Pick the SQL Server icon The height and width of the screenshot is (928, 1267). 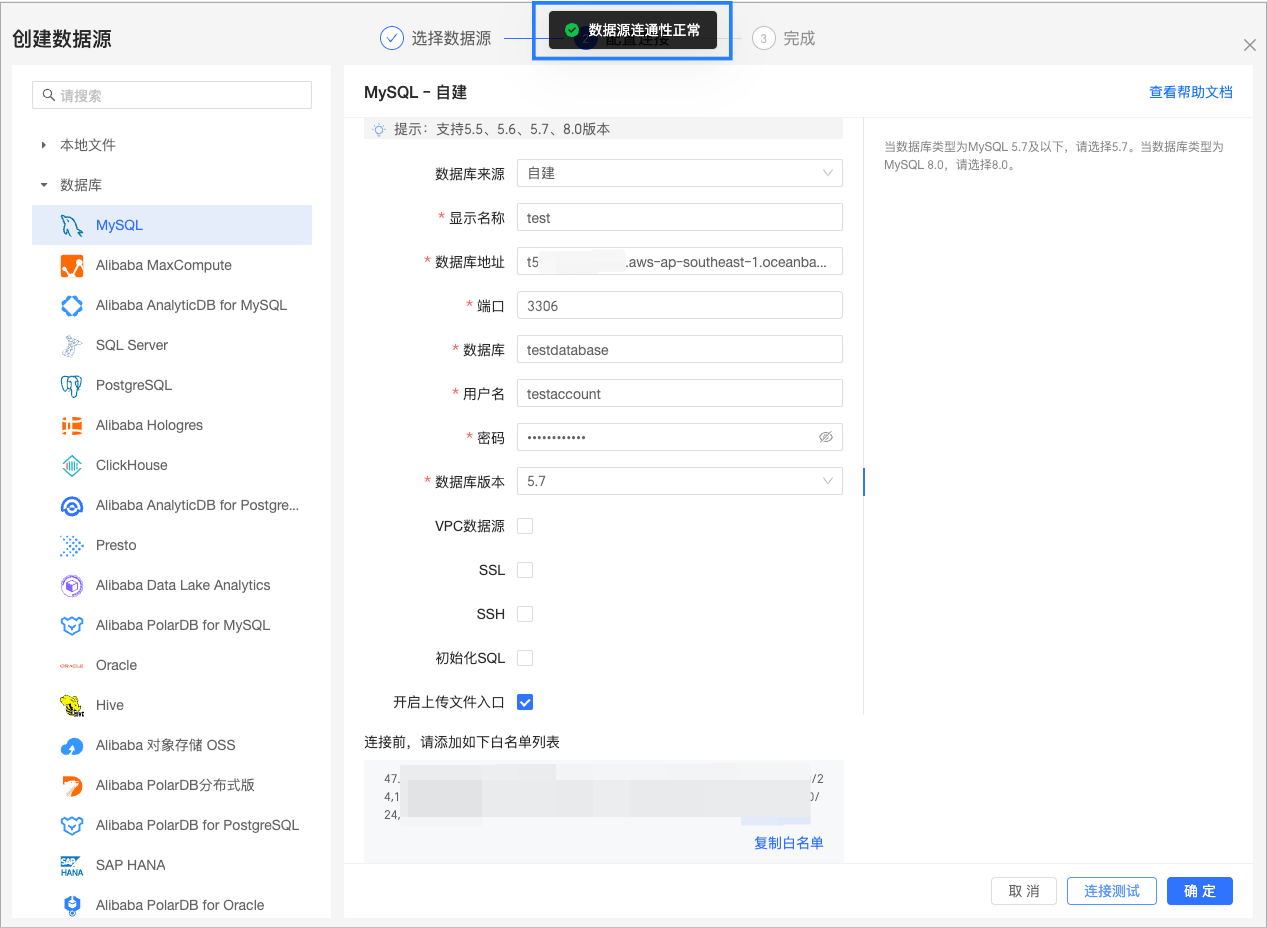[71, 345]
